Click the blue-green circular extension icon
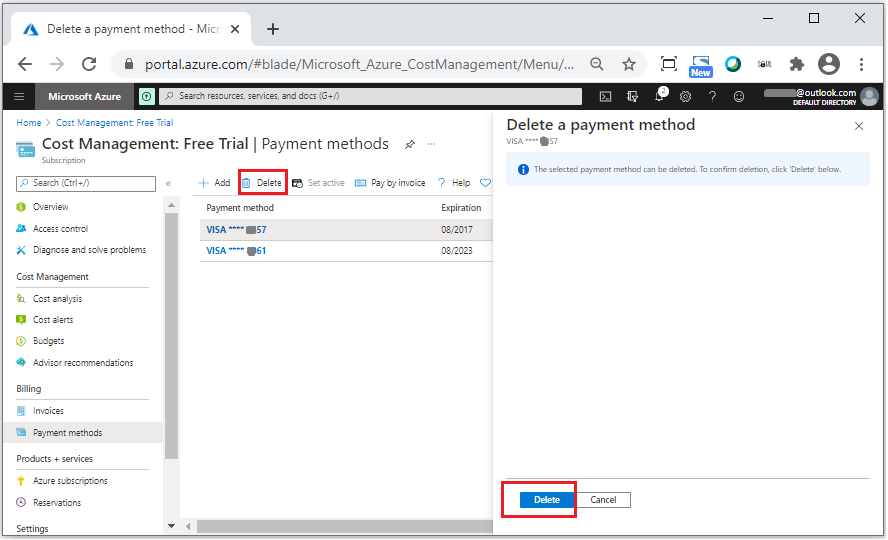Screen dimensions: 888x540 [733, 64]
